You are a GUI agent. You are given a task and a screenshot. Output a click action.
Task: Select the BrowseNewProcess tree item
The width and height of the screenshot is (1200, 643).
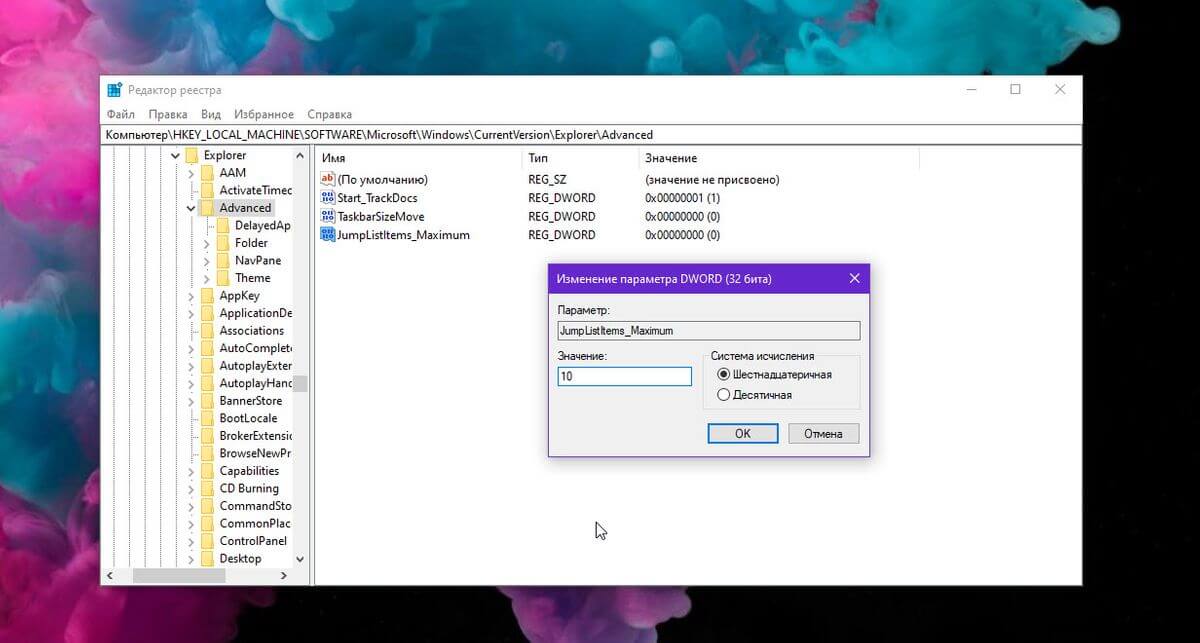(255, 453)
